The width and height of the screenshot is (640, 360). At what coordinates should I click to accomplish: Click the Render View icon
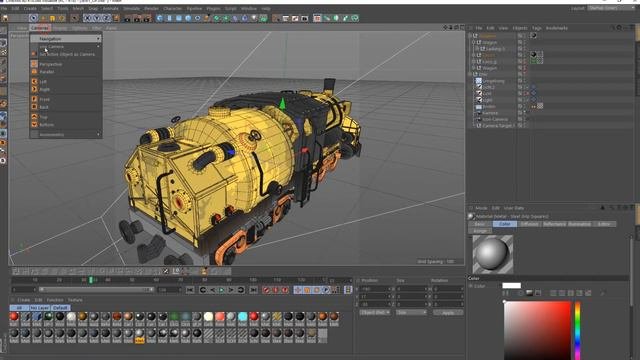coord(128,18)
